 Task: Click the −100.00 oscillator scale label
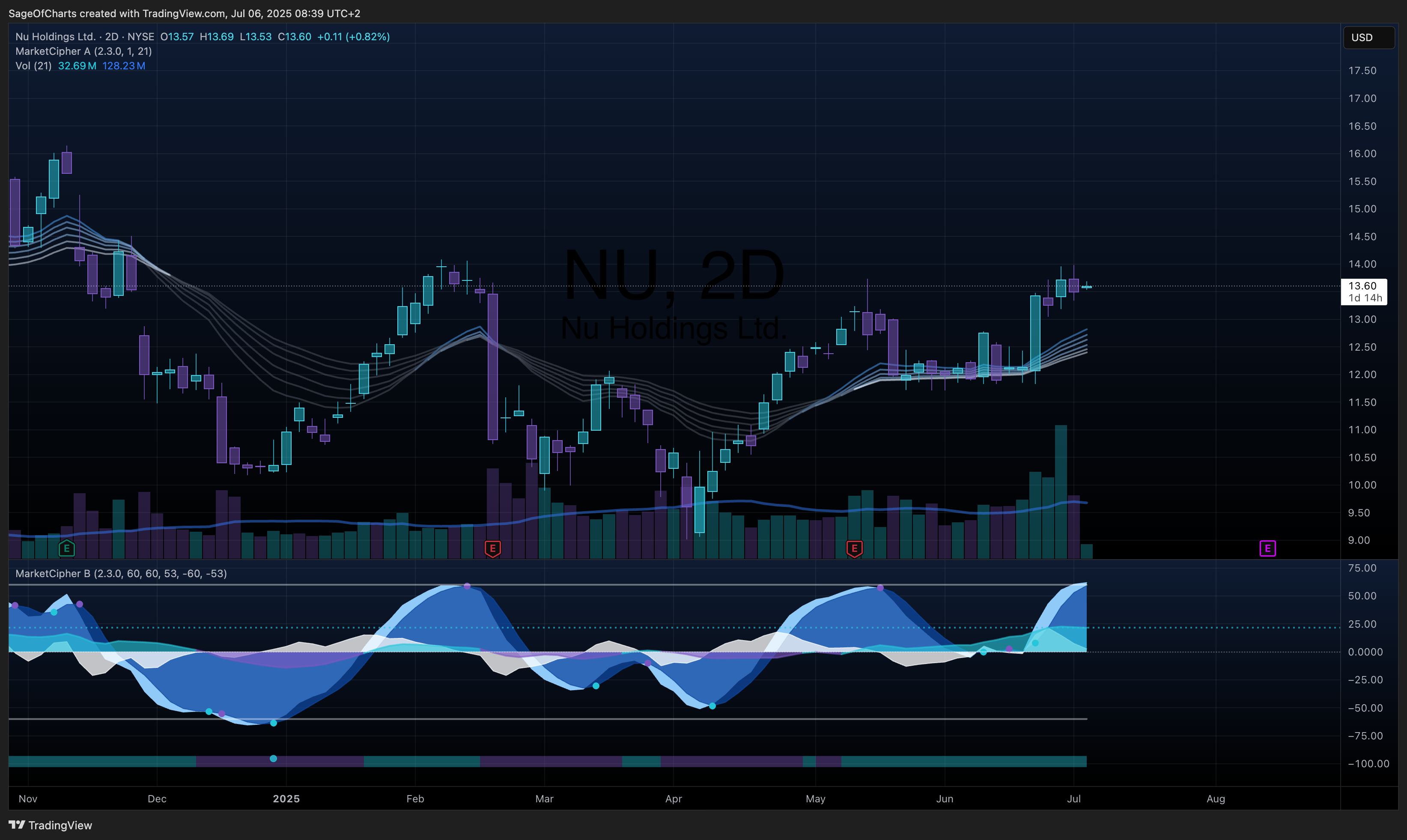coord(1368,764)
